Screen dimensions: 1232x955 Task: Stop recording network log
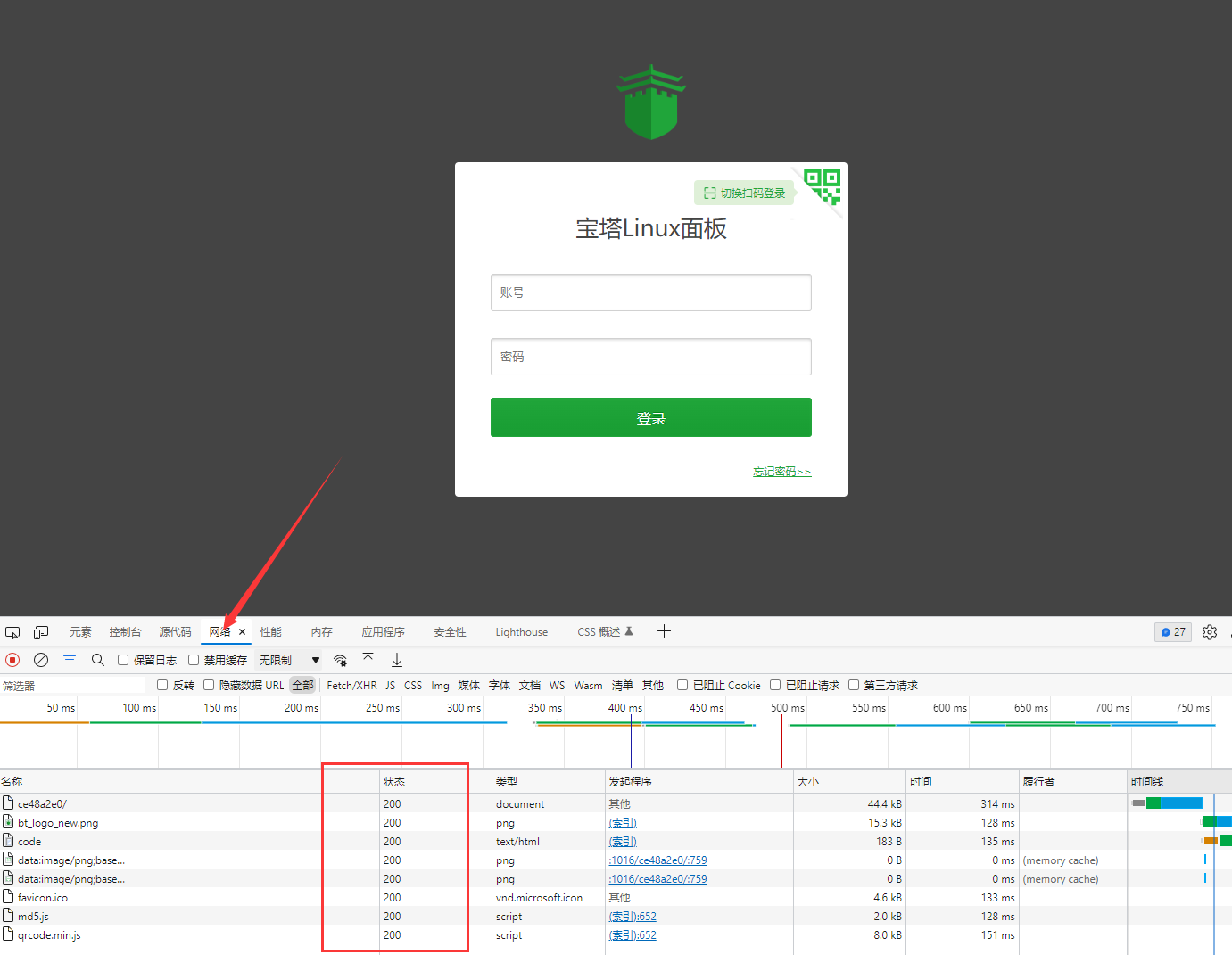pyautogui.click(x=12, y=660)
